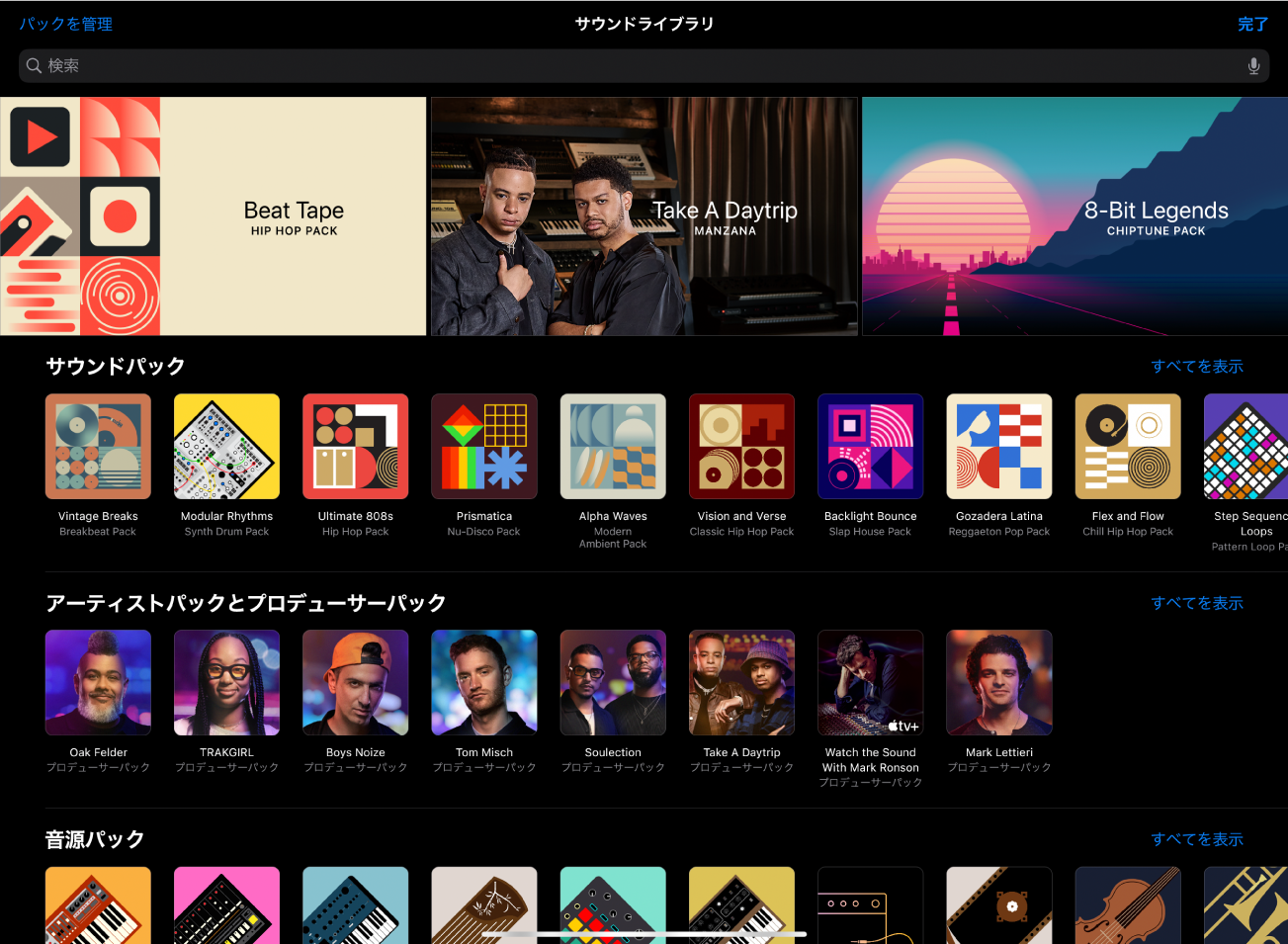
Task: Click the Nu-Disco Pack subtitle
Action: (x=484, y=532)
